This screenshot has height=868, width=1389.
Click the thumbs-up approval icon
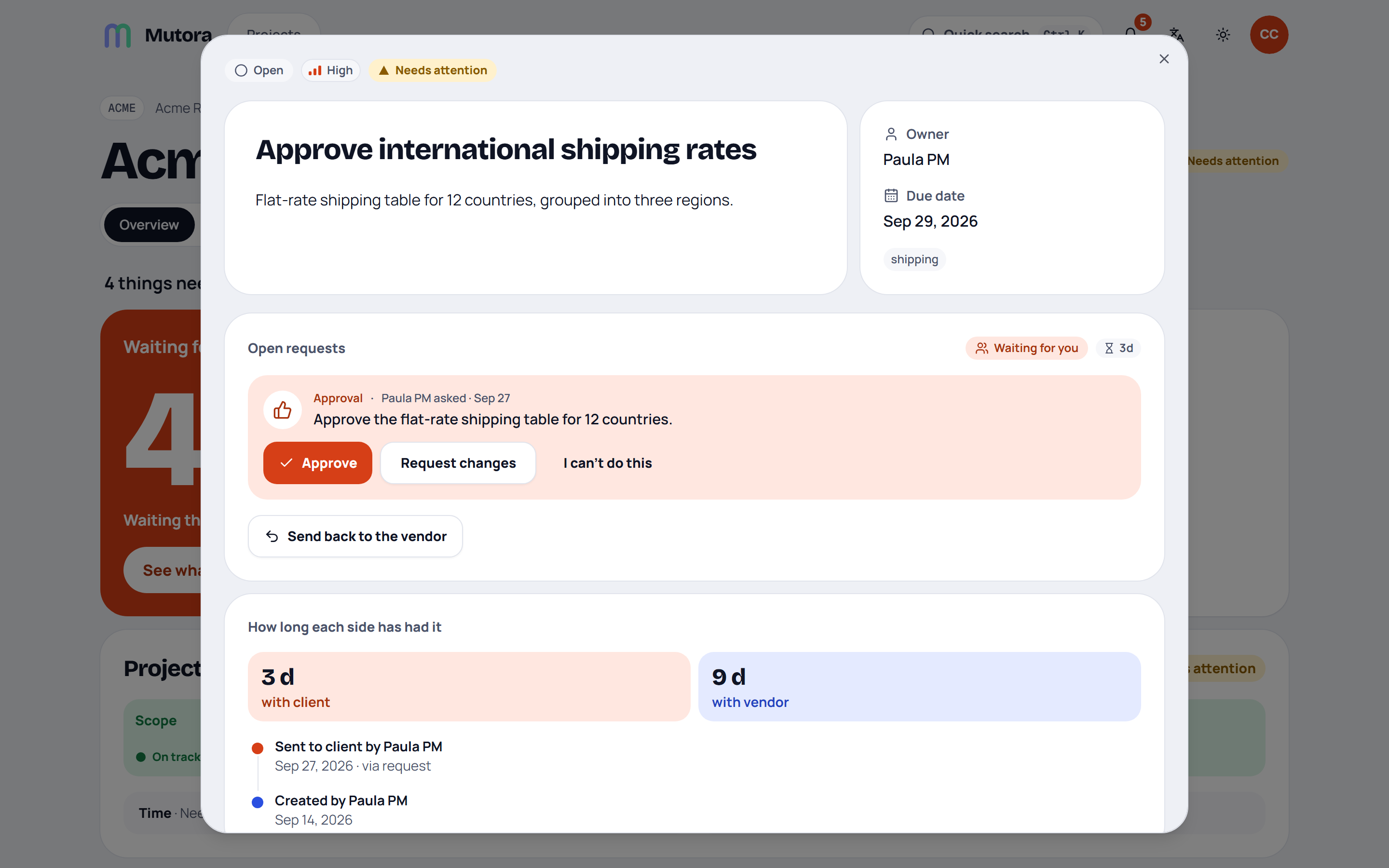(283, 410)
